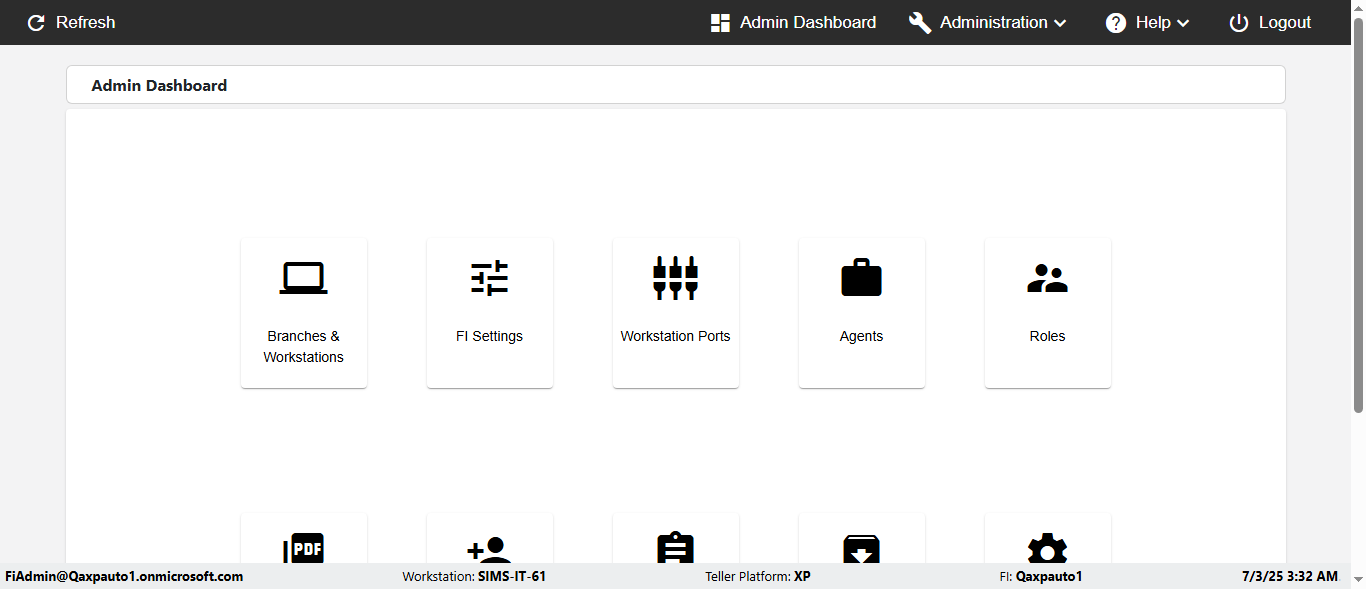Open the Admin Dashboard nav link

(793, 22)
